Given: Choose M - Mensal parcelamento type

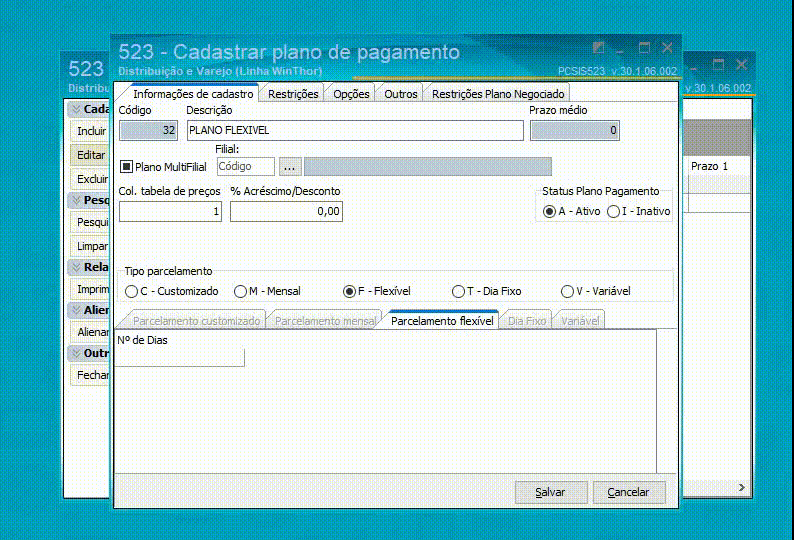Looking at the screenshot, I should [x=240, y=291].
